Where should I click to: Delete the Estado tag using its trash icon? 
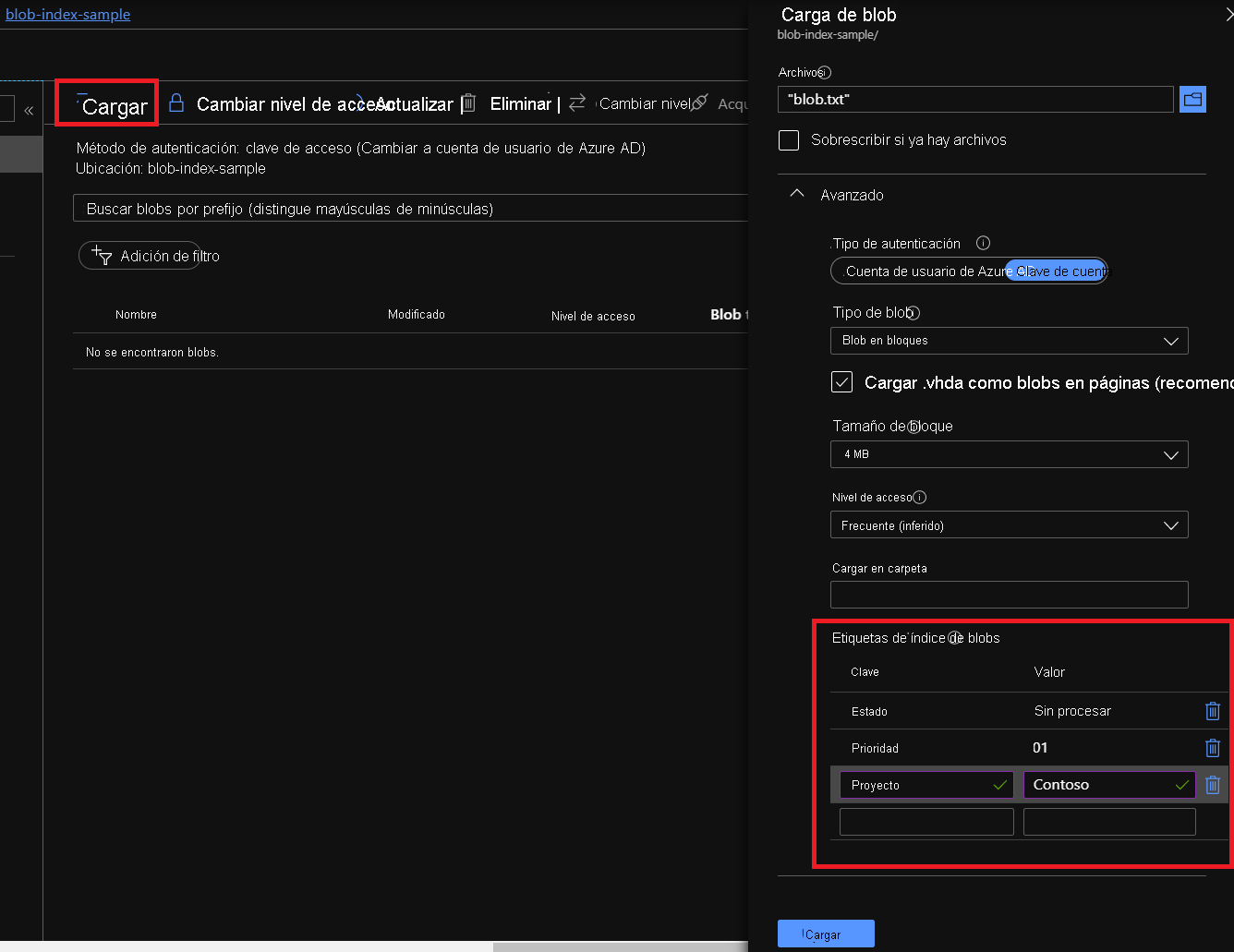click(1213, 711)
